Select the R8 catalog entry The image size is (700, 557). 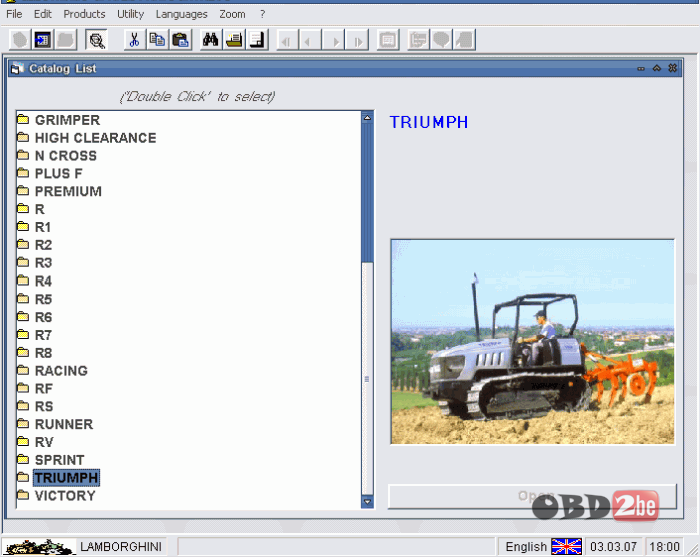coord(43,353)
